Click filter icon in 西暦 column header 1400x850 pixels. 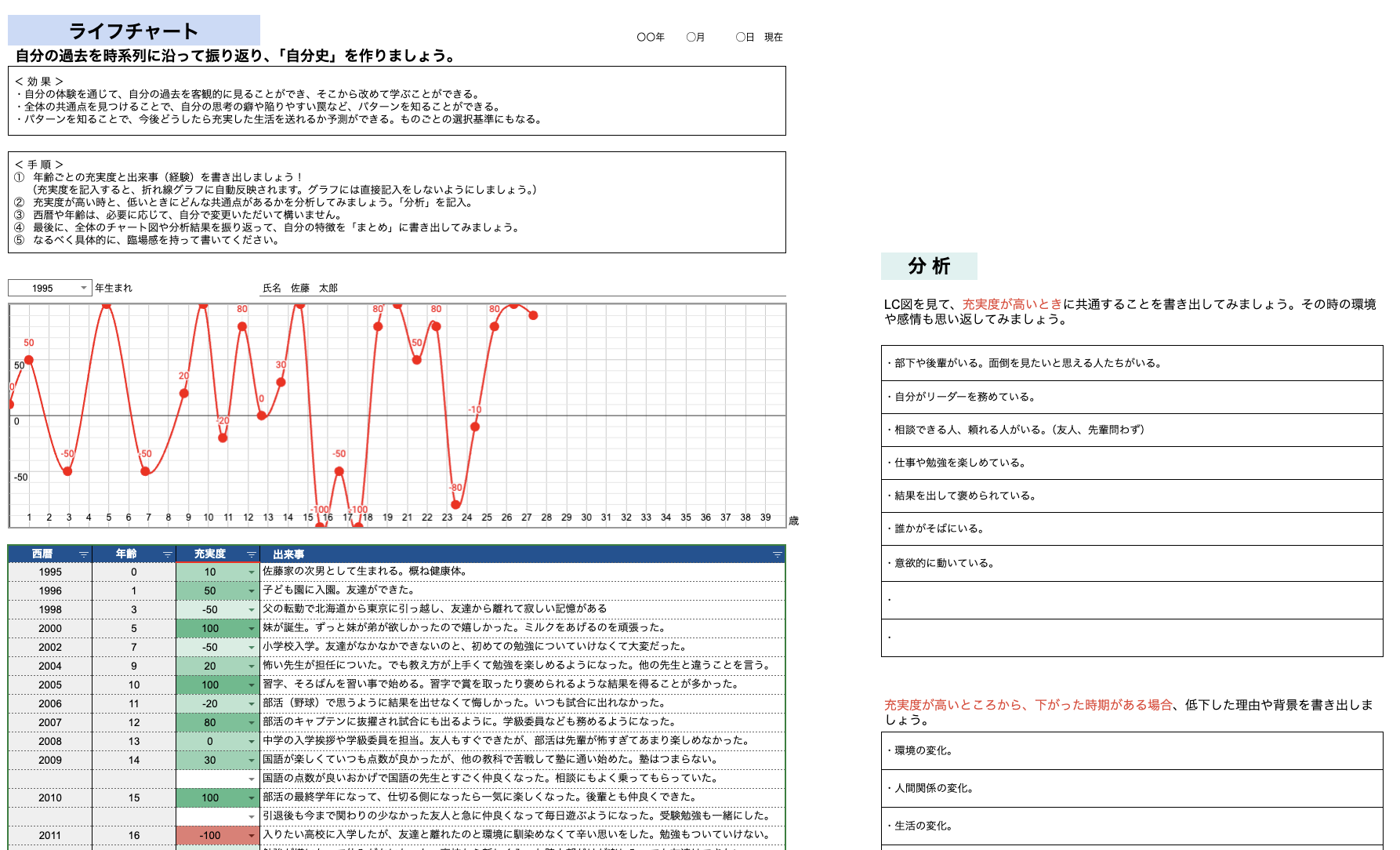[x=83, y=554]
